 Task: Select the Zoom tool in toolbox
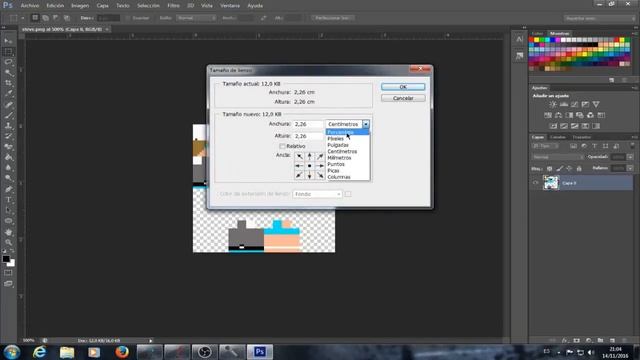pos(8,242)
